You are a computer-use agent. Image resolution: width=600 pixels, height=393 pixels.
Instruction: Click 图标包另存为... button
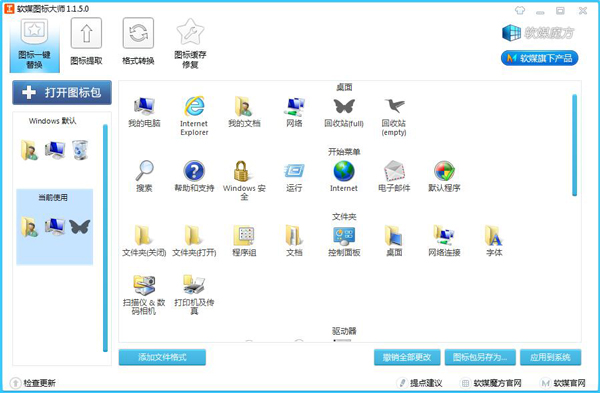click(480, 357)
